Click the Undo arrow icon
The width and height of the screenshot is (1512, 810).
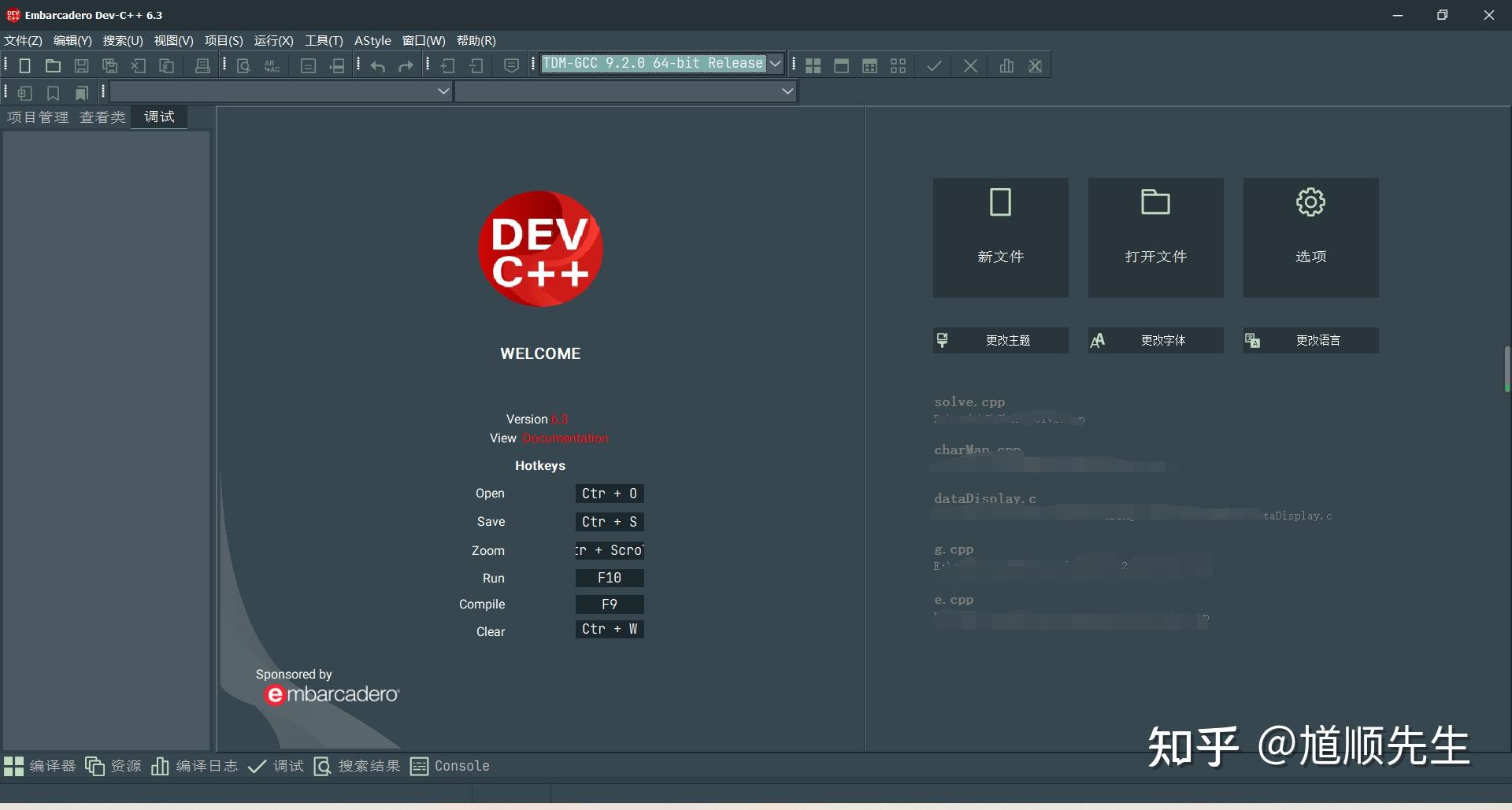pyautogui.click(x=378, y=66)
